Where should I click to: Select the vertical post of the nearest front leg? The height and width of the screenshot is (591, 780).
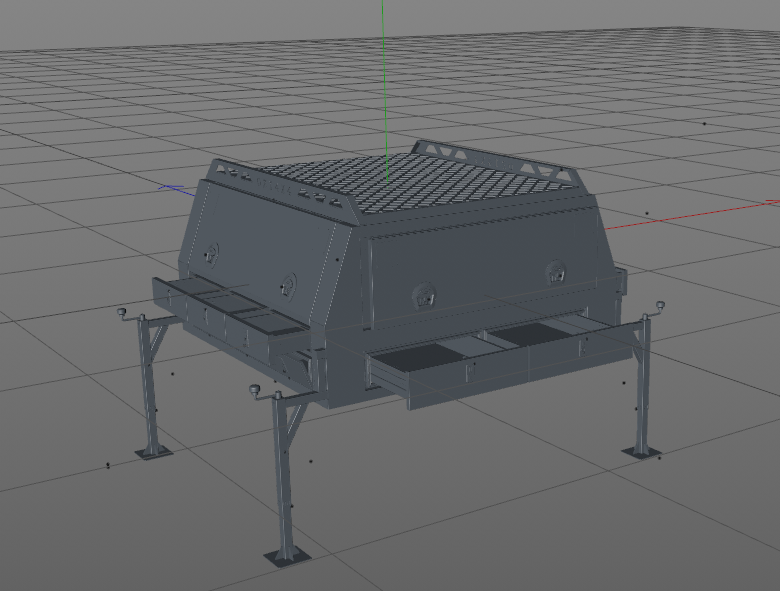(284, 480)
